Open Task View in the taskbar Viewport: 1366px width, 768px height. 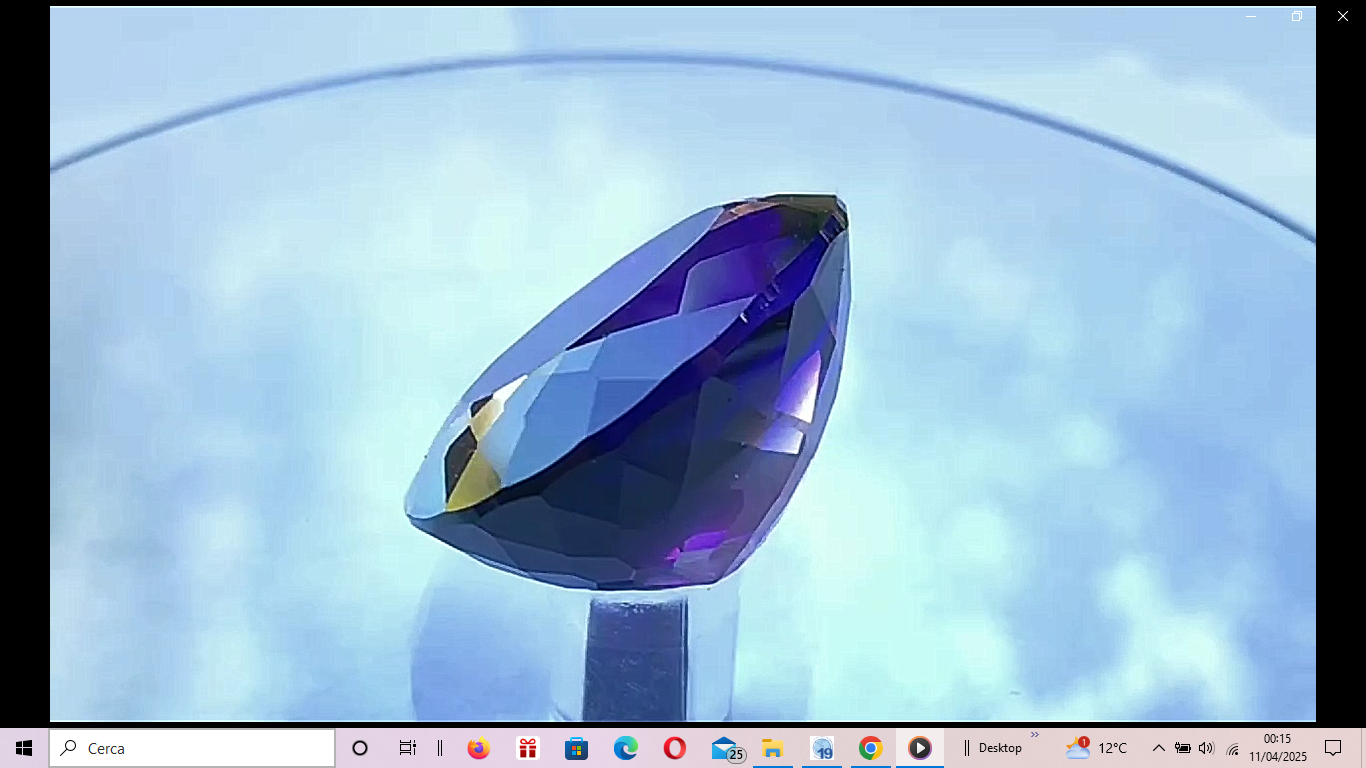click(x=407, y=748)
